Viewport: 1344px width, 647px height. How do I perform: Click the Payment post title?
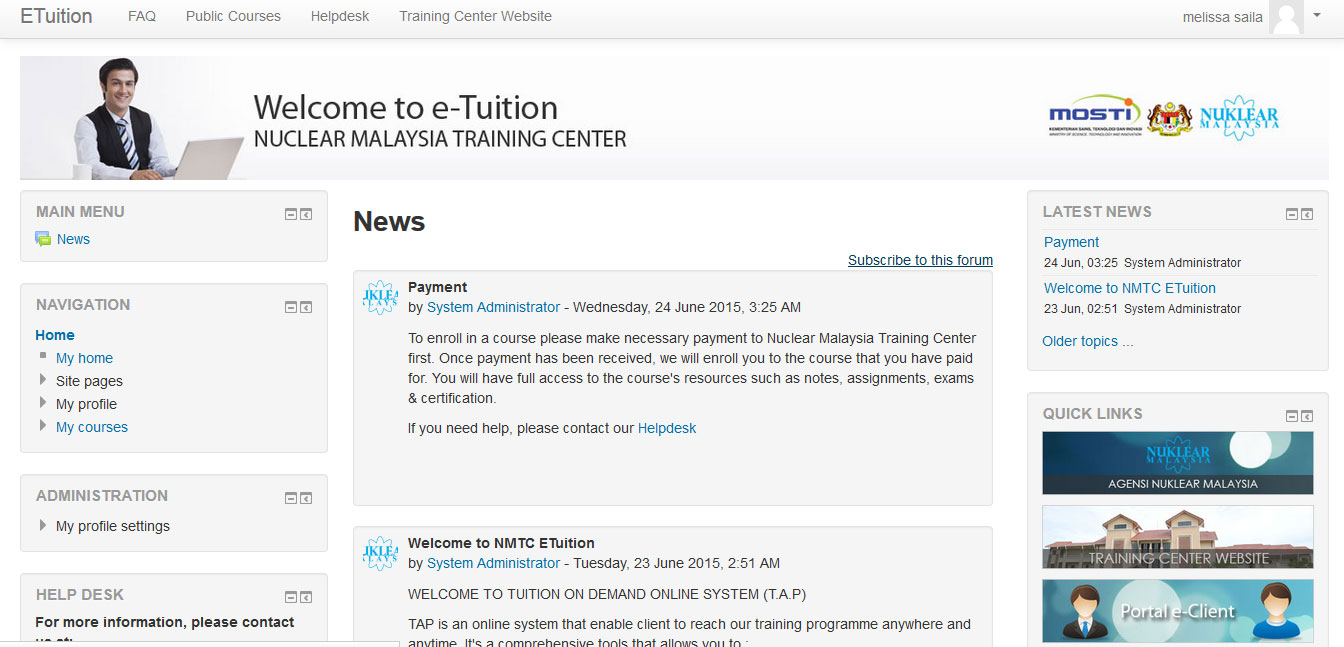click(438, 287)
